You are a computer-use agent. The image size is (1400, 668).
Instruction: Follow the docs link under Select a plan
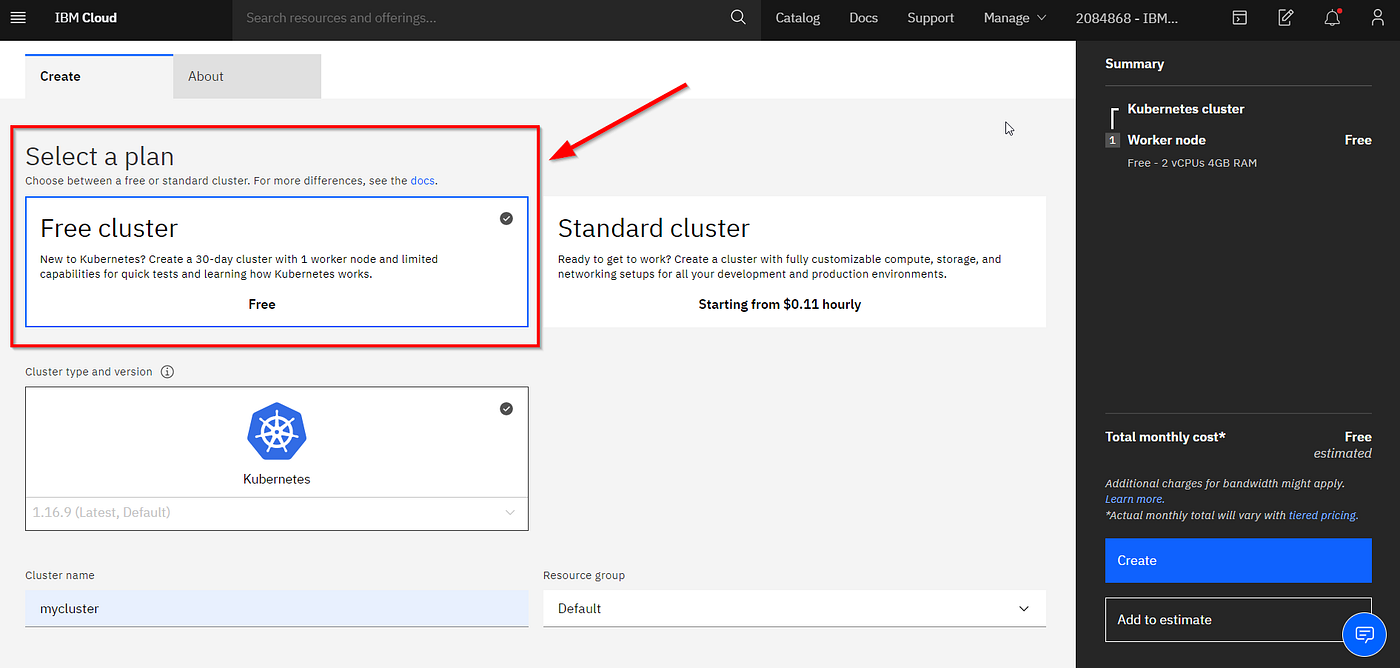pyautogui.click(x=422, y=181)
